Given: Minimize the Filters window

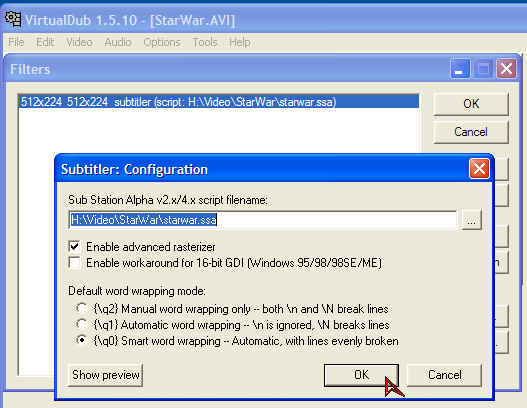Looking at the screenshot, I should (460, 69).
